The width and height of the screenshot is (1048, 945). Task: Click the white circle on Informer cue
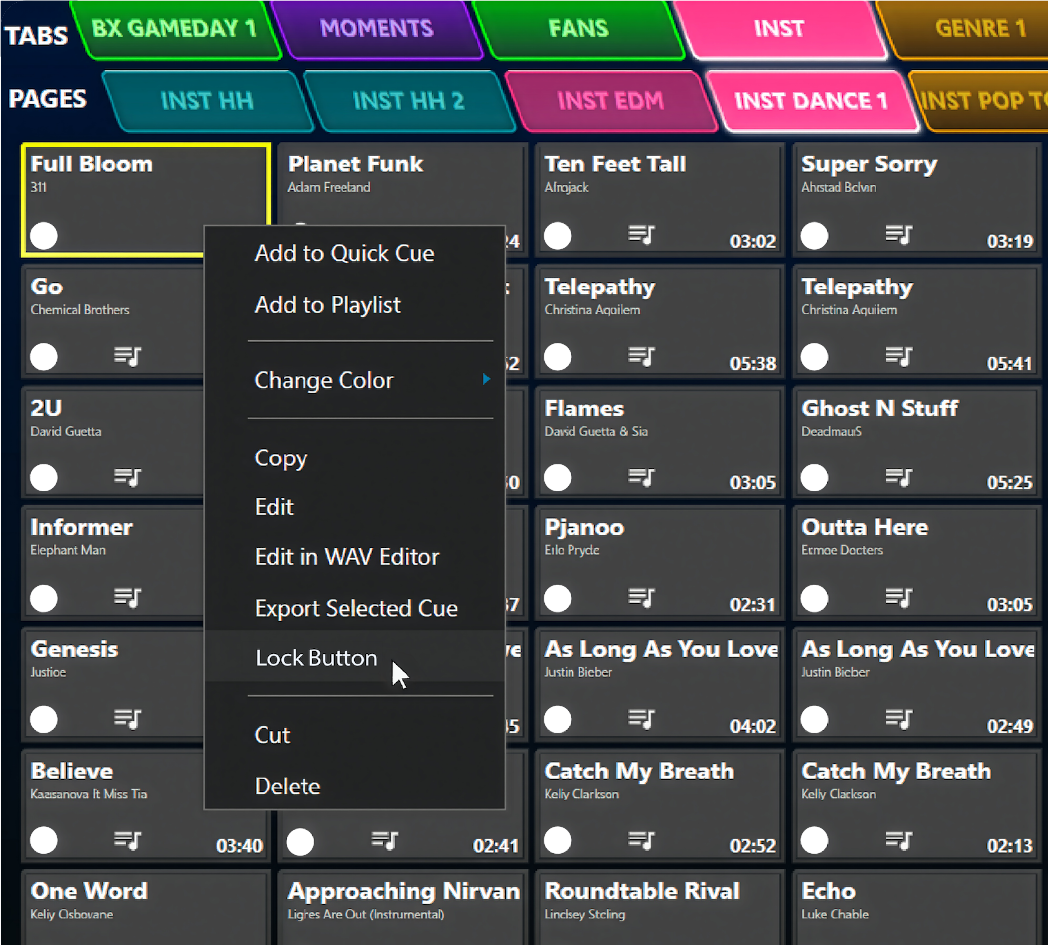coord(44,599)
